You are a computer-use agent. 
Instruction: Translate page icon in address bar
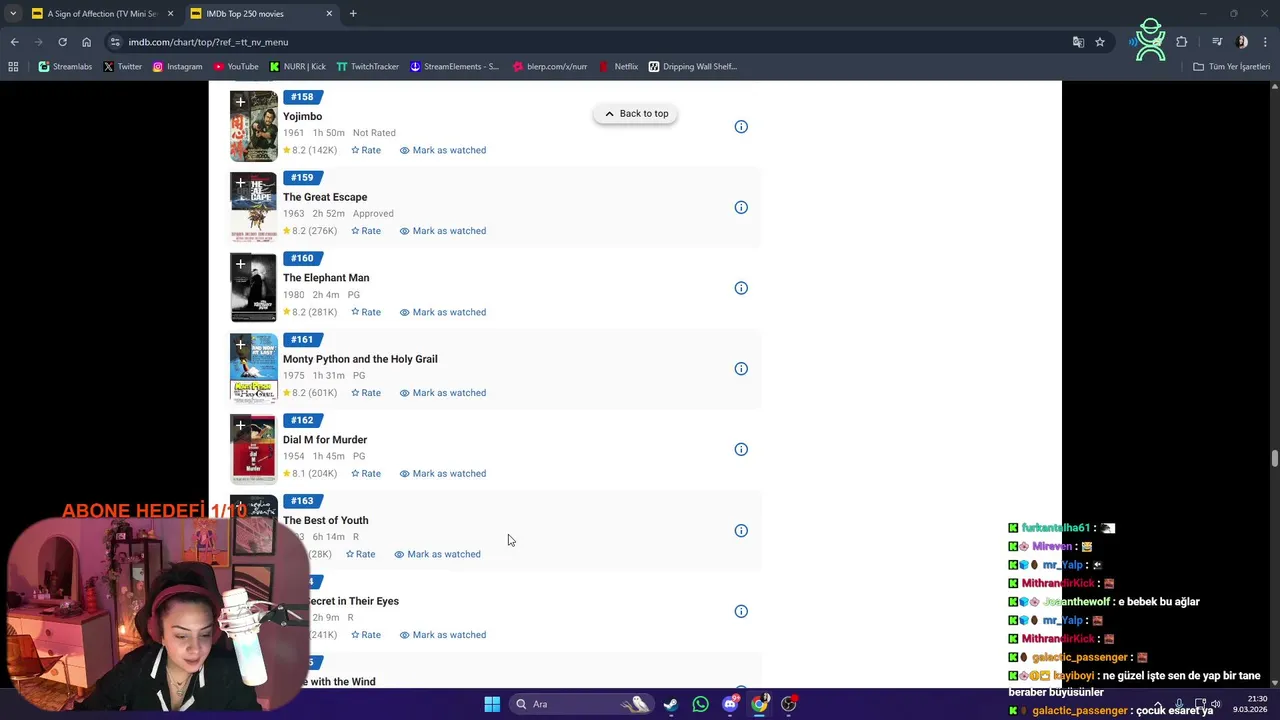tap(1078, 42)
